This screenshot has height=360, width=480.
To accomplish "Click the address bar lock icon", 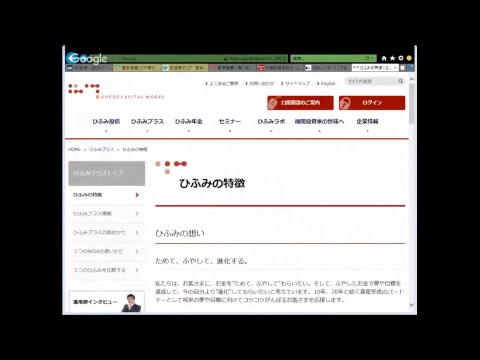I will click(226, 59).
